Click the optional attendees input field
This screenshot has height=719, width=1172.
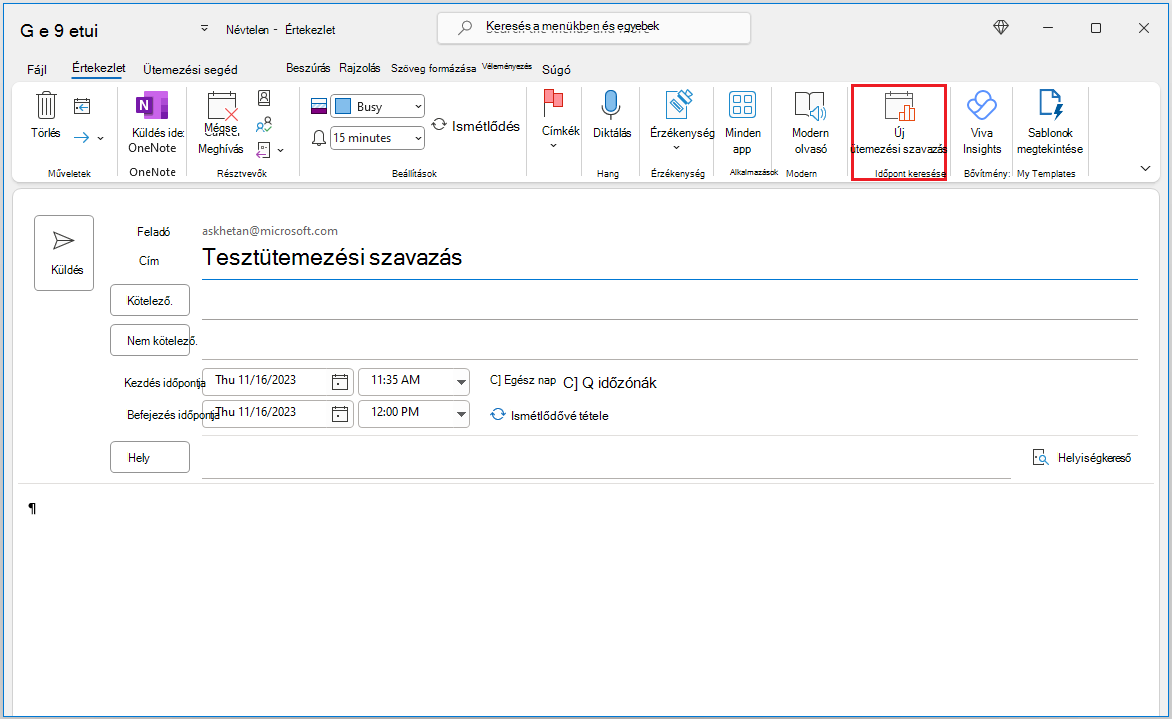(x=670, y=342)
